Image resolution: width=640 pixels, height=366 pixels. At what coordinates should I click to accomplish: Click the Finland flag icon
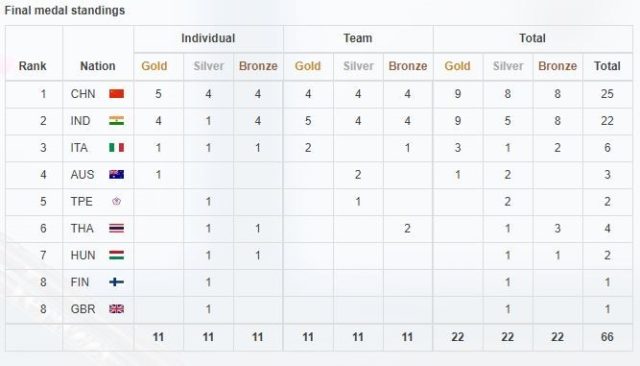click(x=116, y=282)
